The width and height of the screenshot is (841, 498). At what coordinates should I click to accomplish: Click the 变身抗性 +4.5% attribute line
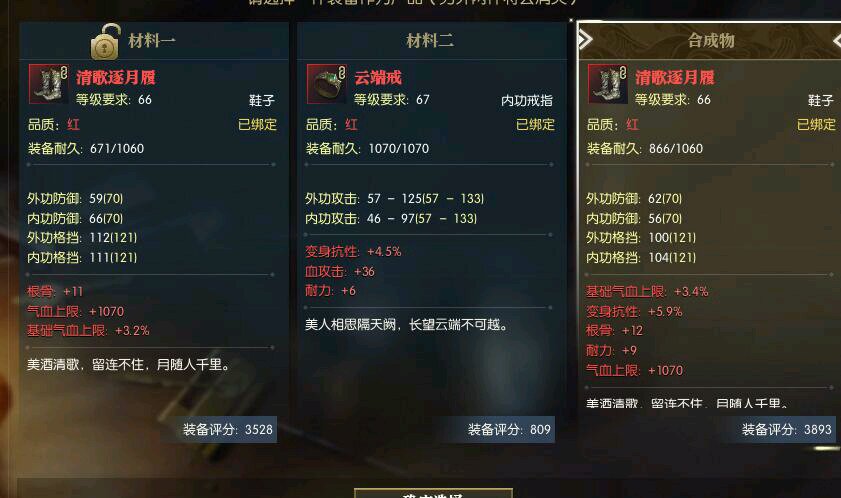pos(353,252)
